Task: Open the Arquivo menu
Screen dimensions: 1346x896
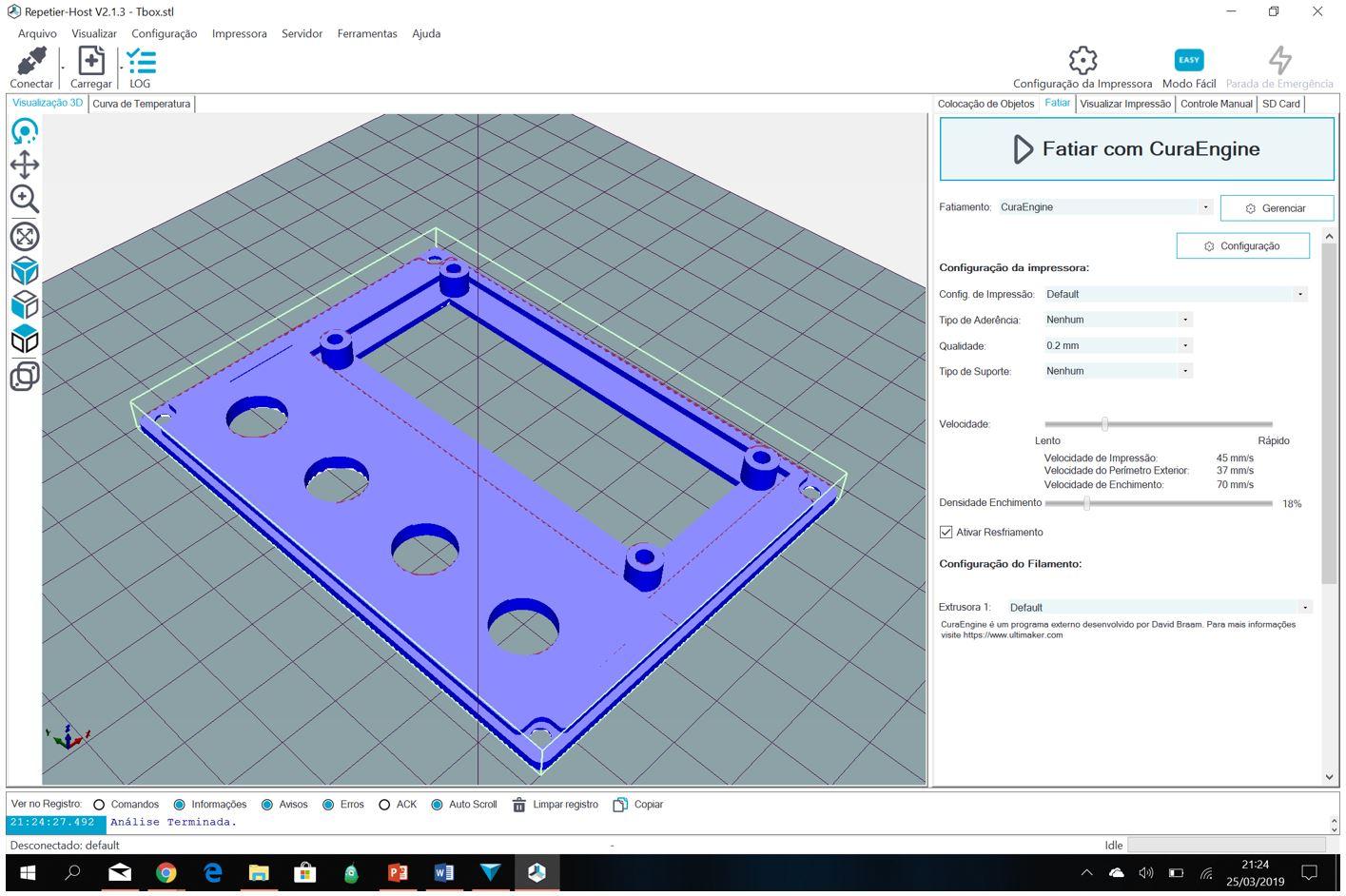Action: tap(37, 33)
